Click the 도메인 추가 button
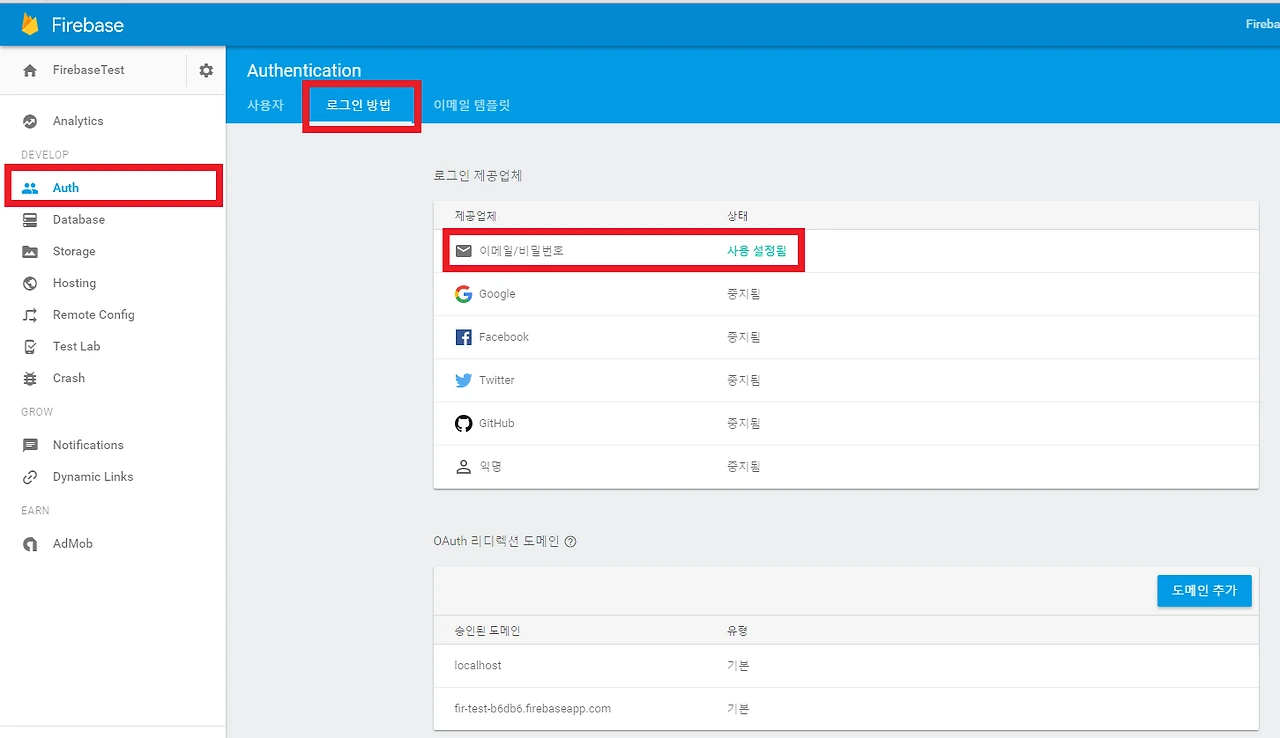The image size is (1280, 738). (1204, 590)
